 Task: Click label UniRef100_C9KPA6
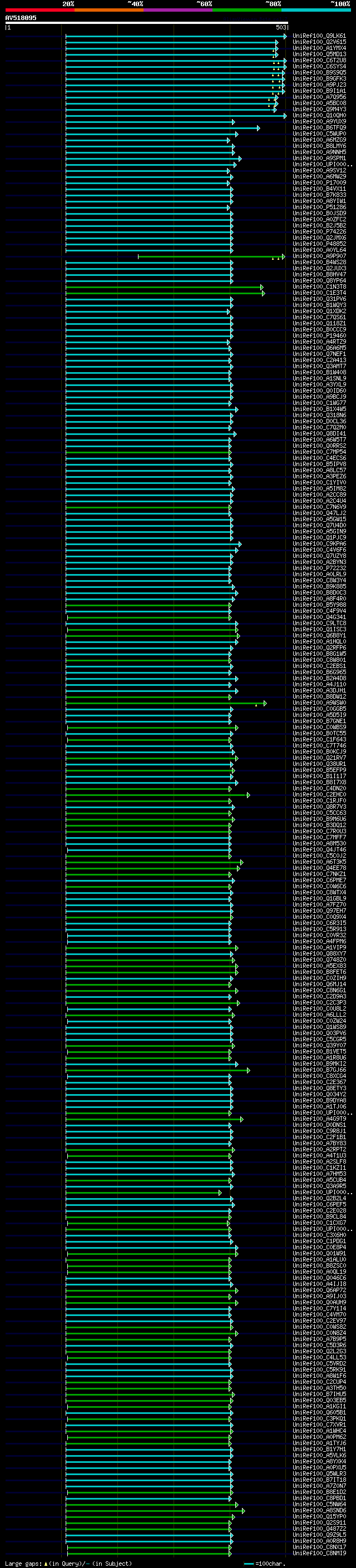[319, 544]
